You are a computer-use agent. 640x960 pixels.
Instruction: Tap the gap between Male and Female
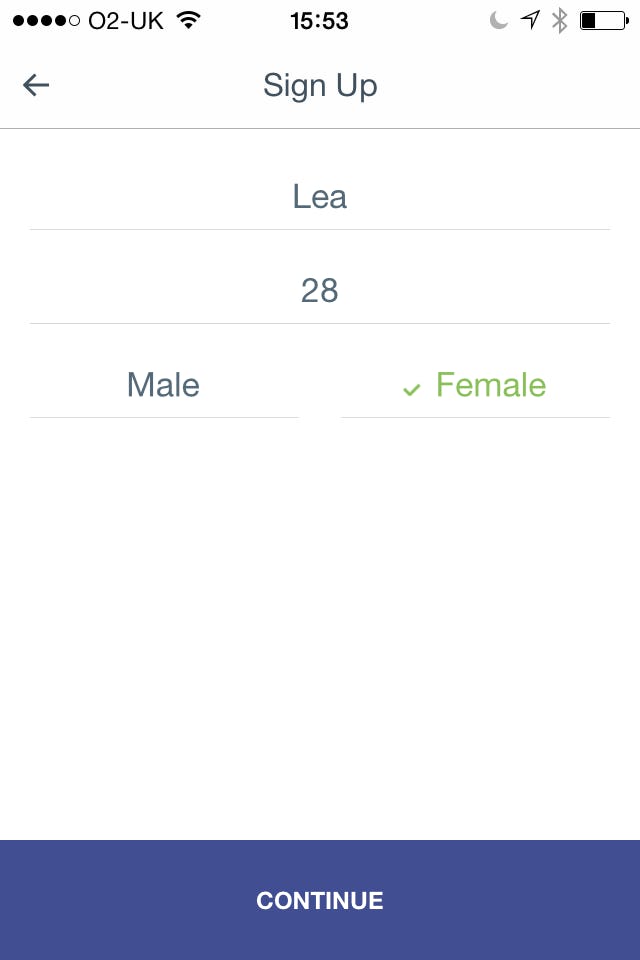click(320, 386)
